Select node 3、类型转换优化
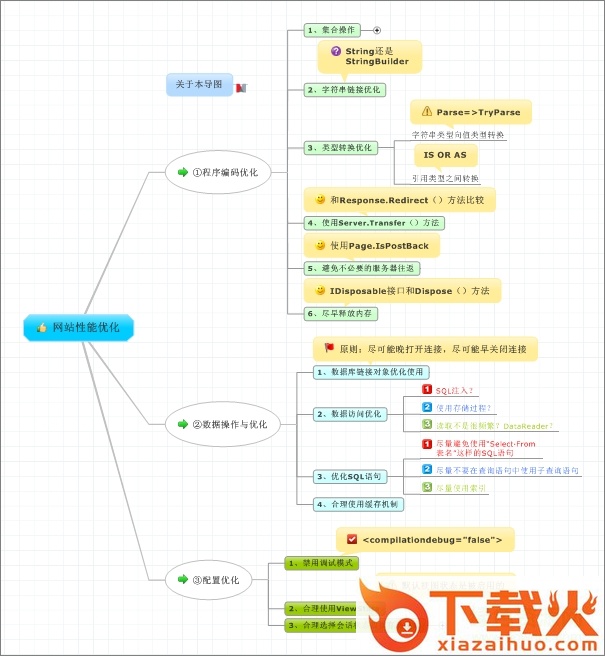The image size is (605, 656). pyautogui.click(x=341, y=148)
